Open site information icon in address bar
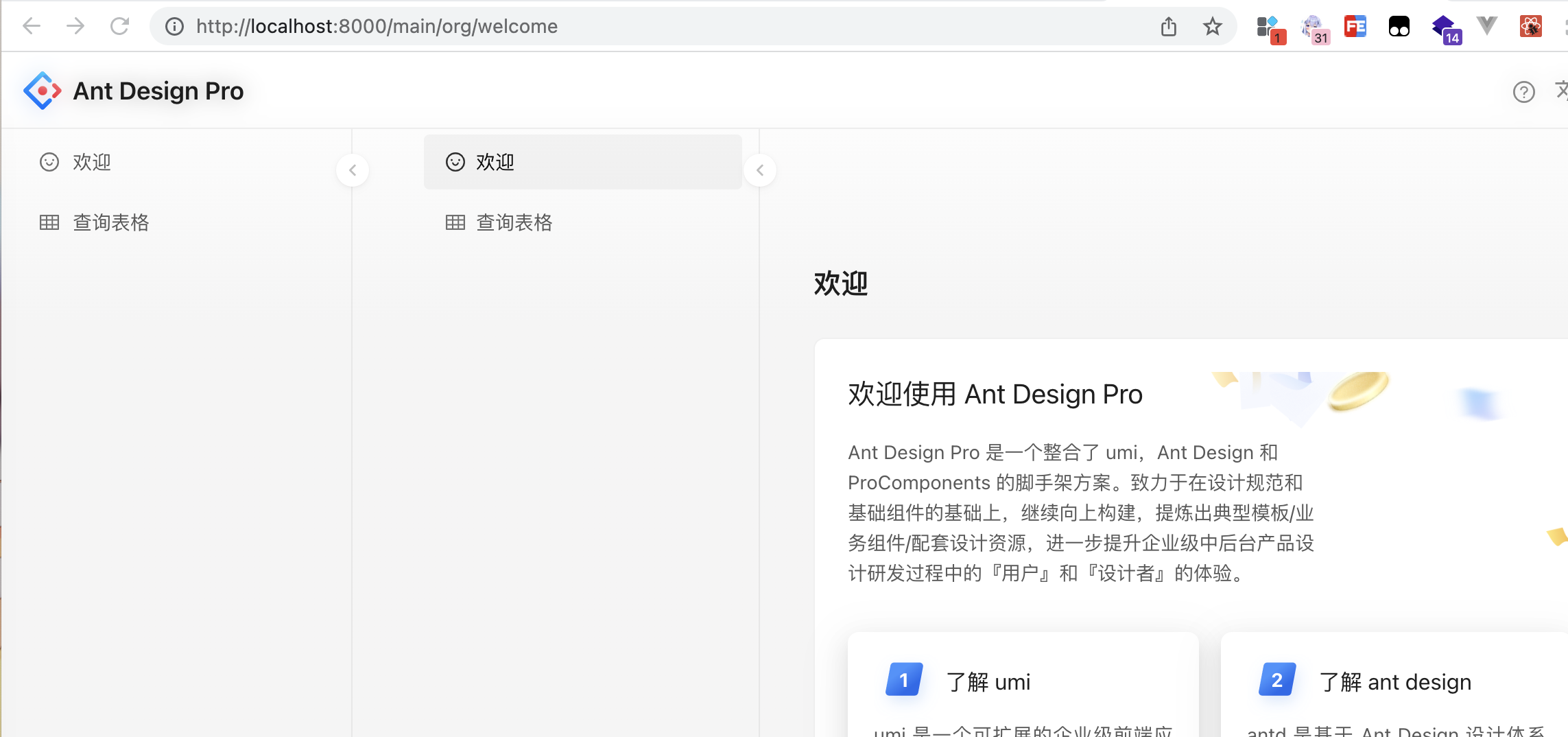 tap(175, 26)
